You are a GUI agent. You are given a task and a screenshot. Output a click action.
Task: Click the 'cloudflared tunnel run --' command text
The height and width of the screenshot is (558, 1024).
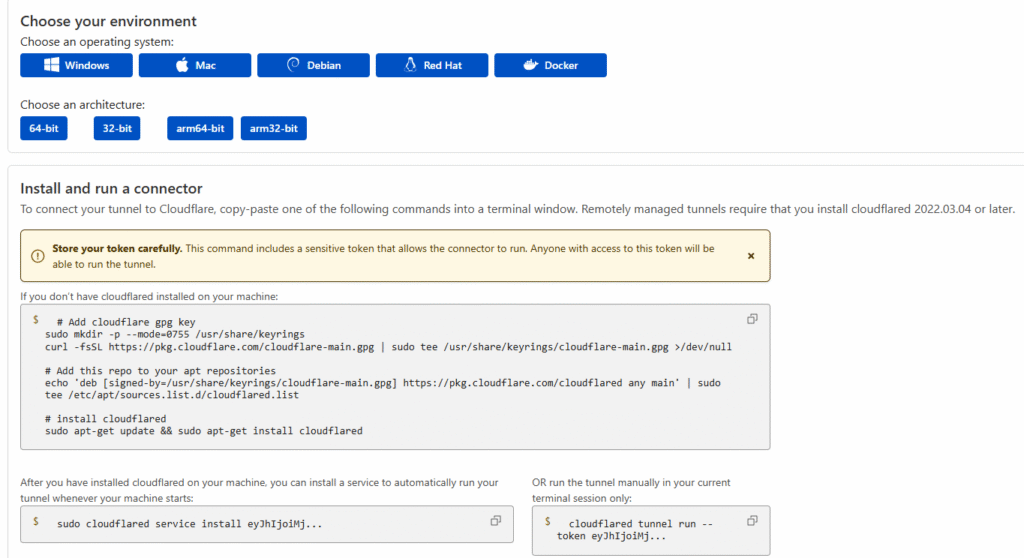641,524
